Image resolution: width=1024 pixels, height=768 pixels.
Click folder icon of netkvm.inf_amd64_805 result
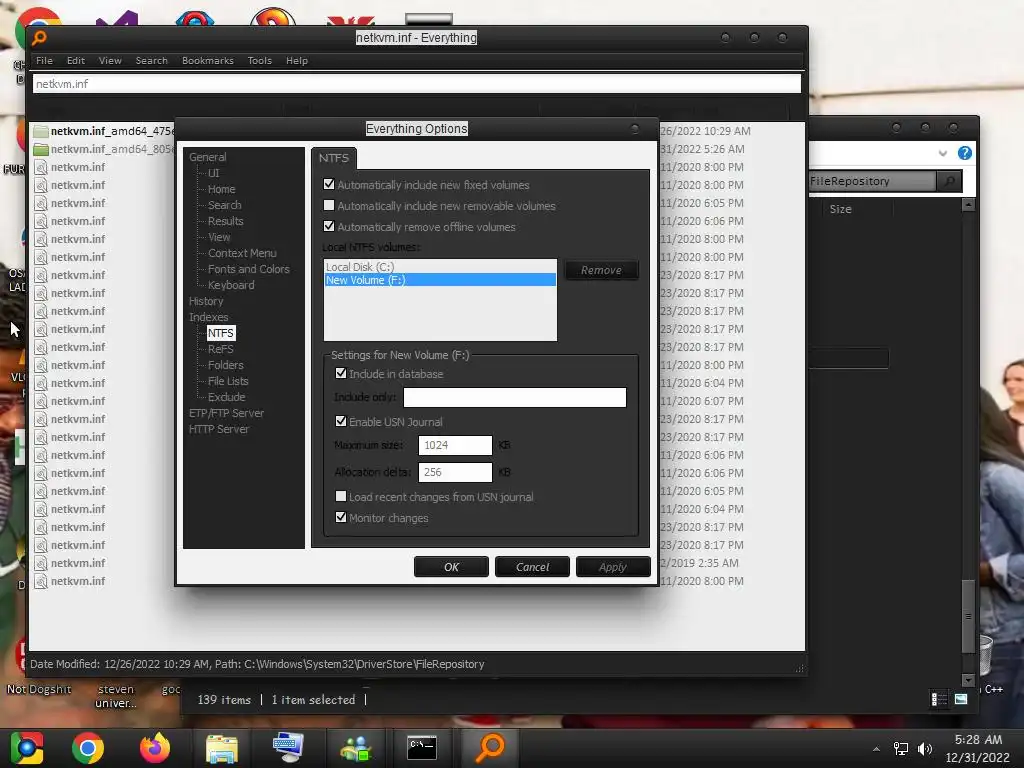pos(41,150)
